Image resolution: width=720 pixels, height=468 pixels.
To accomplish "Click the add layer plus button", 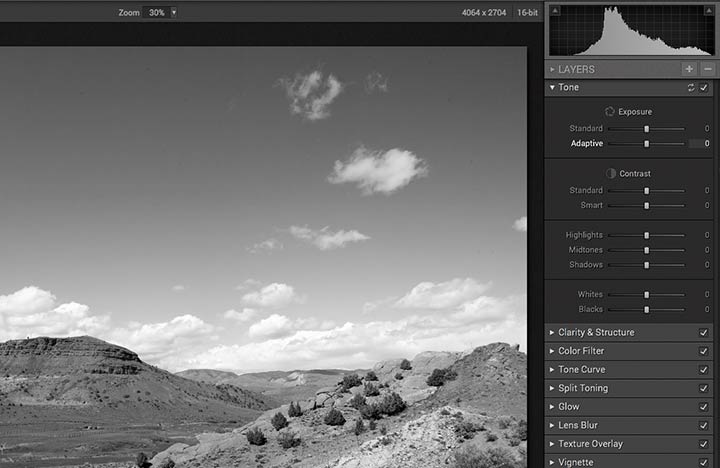I will [689, 69].
